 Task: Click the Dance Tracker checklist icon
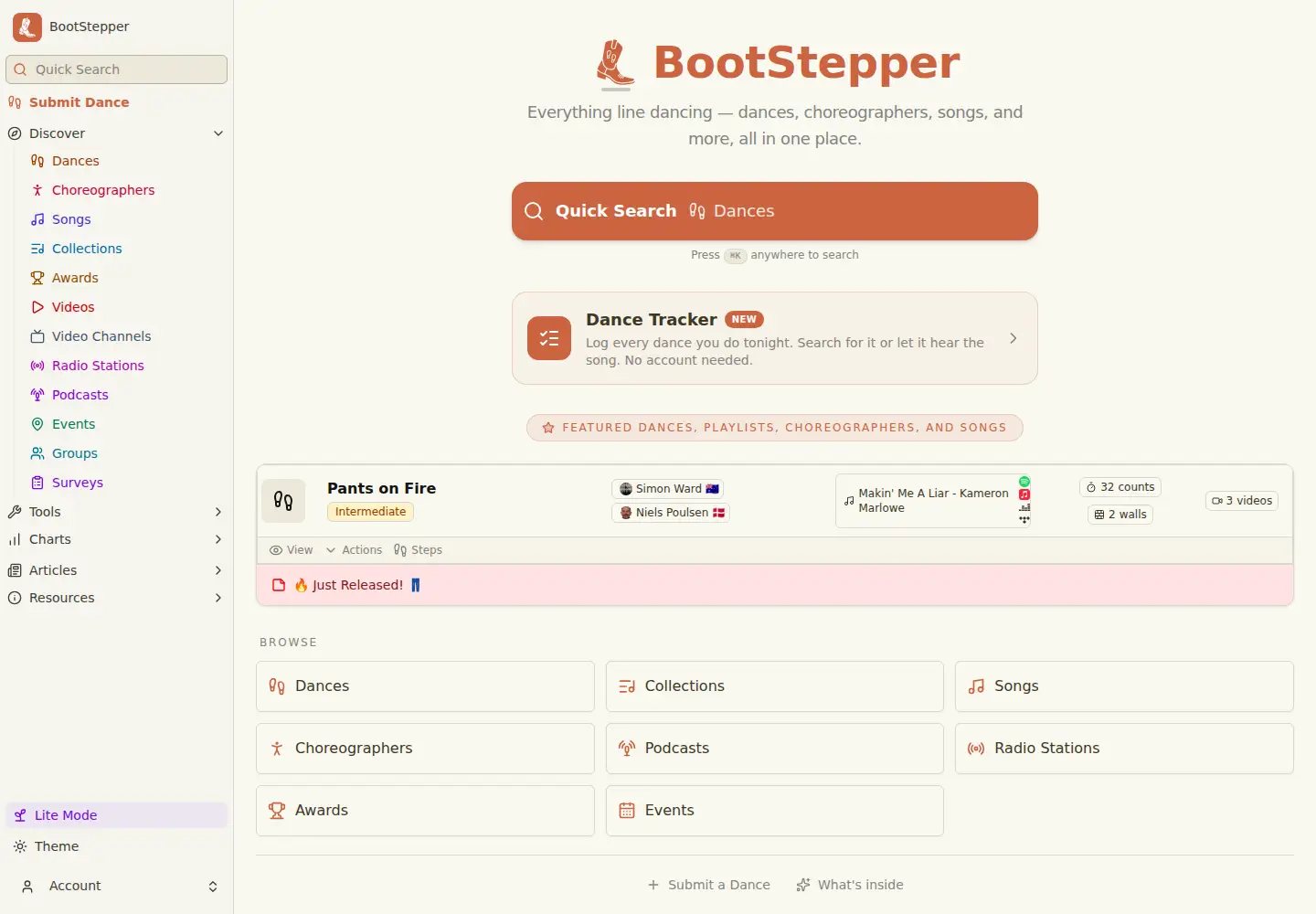tap(549, 338)
